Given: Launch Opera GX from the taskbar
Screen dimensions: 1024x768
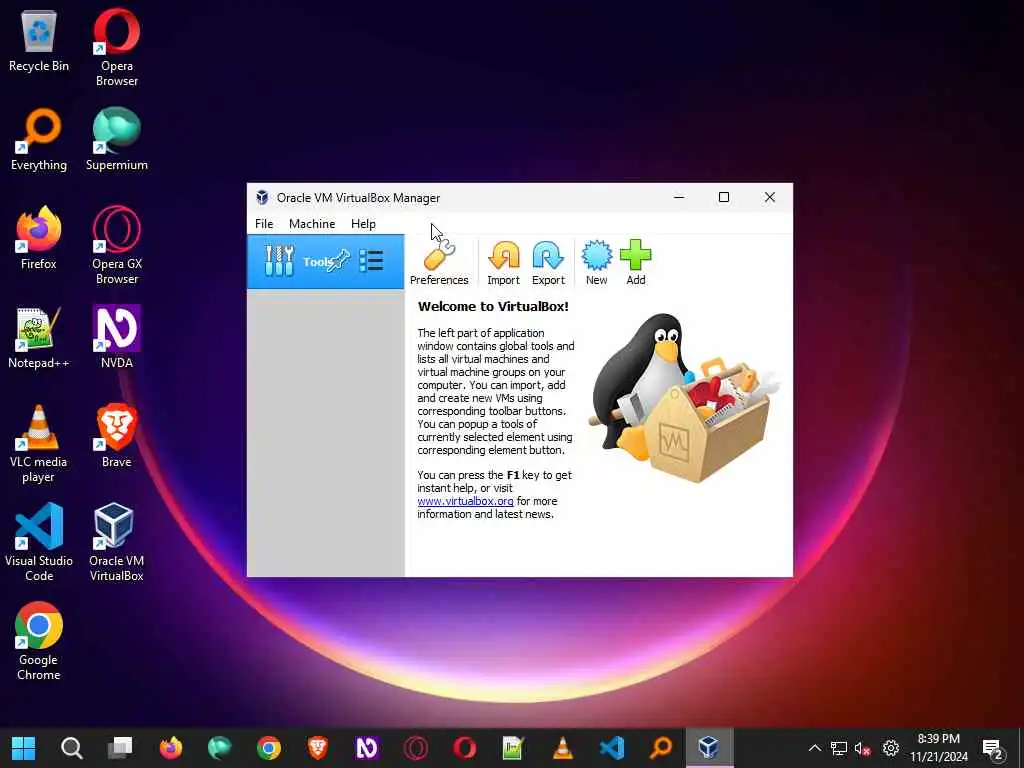Looking at the screenshot, I should tap(415, 748).
